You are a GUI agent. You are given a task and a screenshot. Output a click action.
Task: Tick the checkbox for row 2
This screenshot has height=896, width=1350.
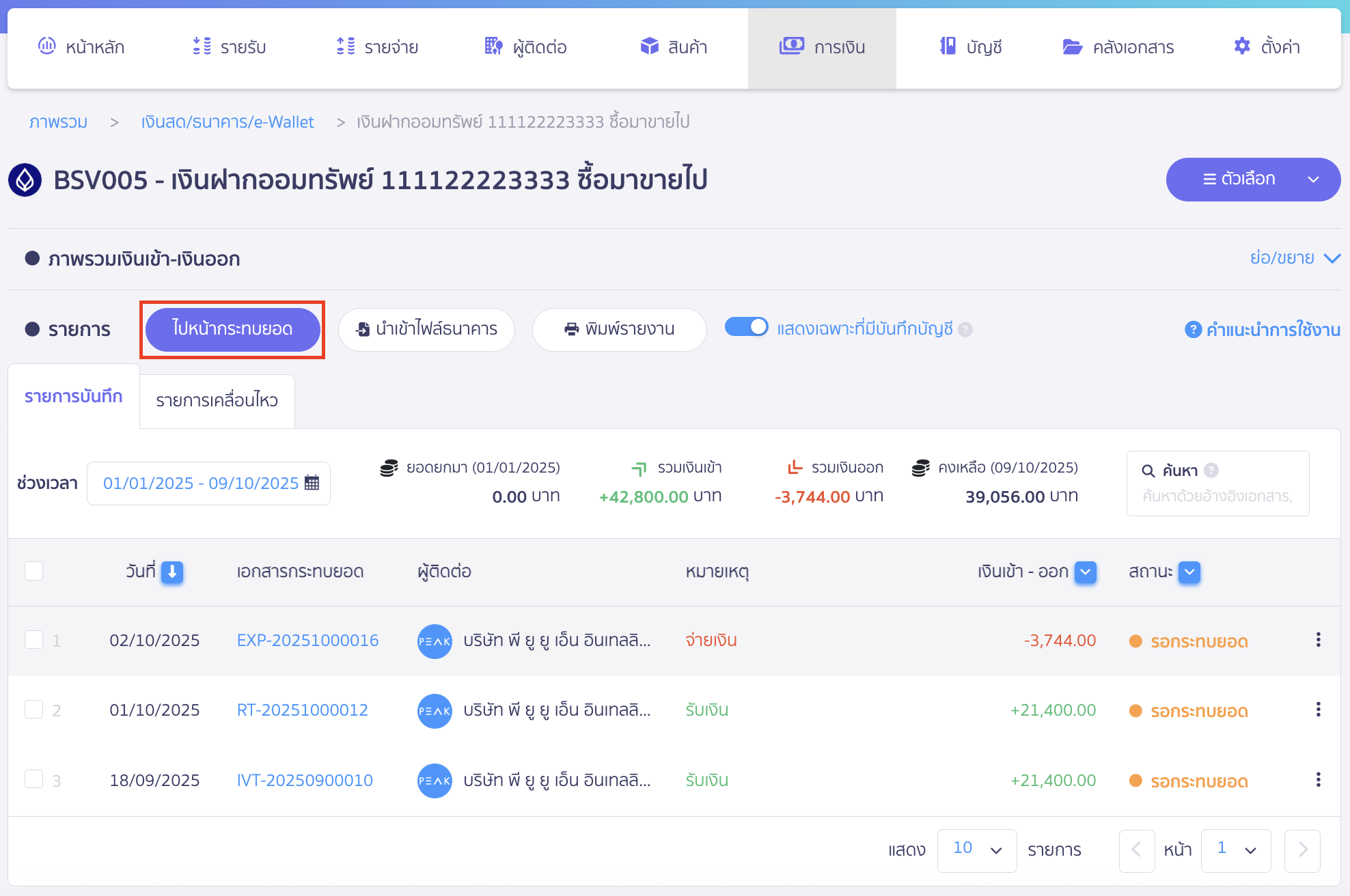(33, 710)
